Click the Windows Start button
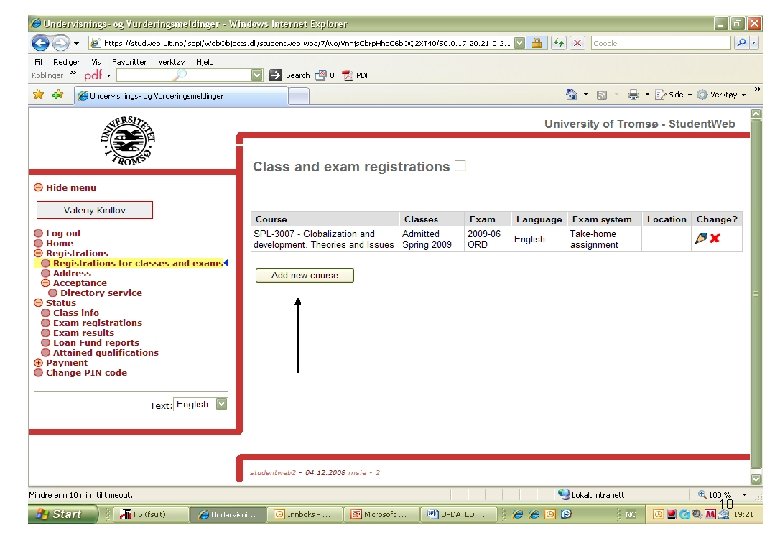Screen dimensions: 780x540 tap(62, 514)
